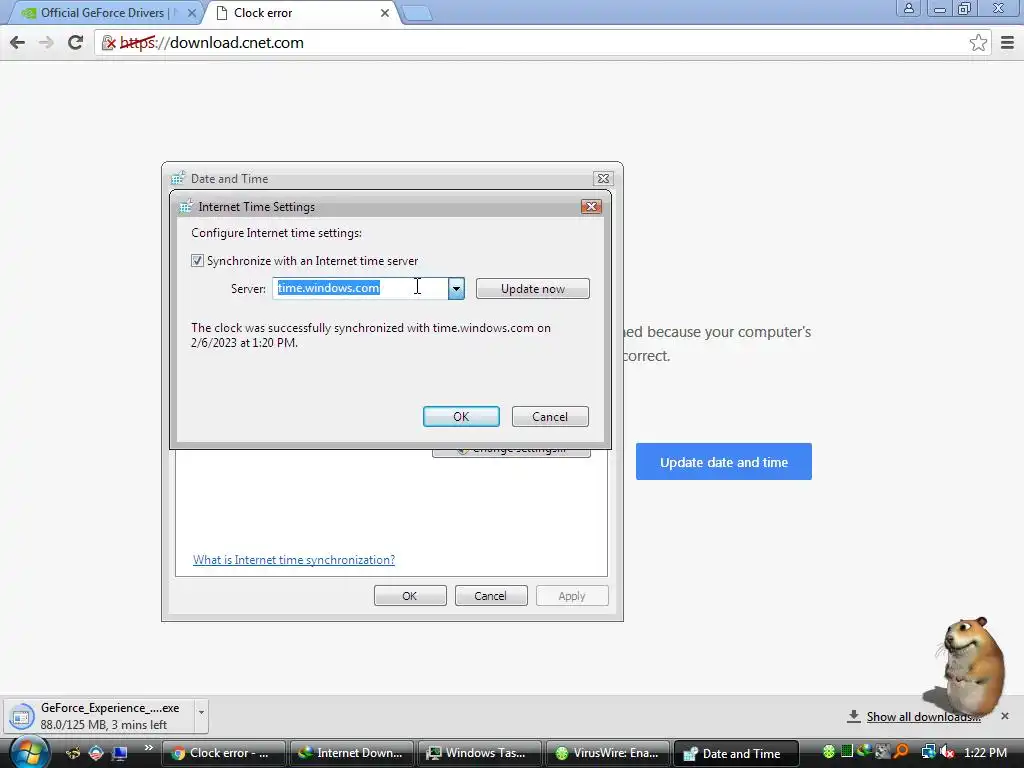Screen dimensions: 1024x768
Task: Click the successfully synchronized status text
Action: pos(371,335)
